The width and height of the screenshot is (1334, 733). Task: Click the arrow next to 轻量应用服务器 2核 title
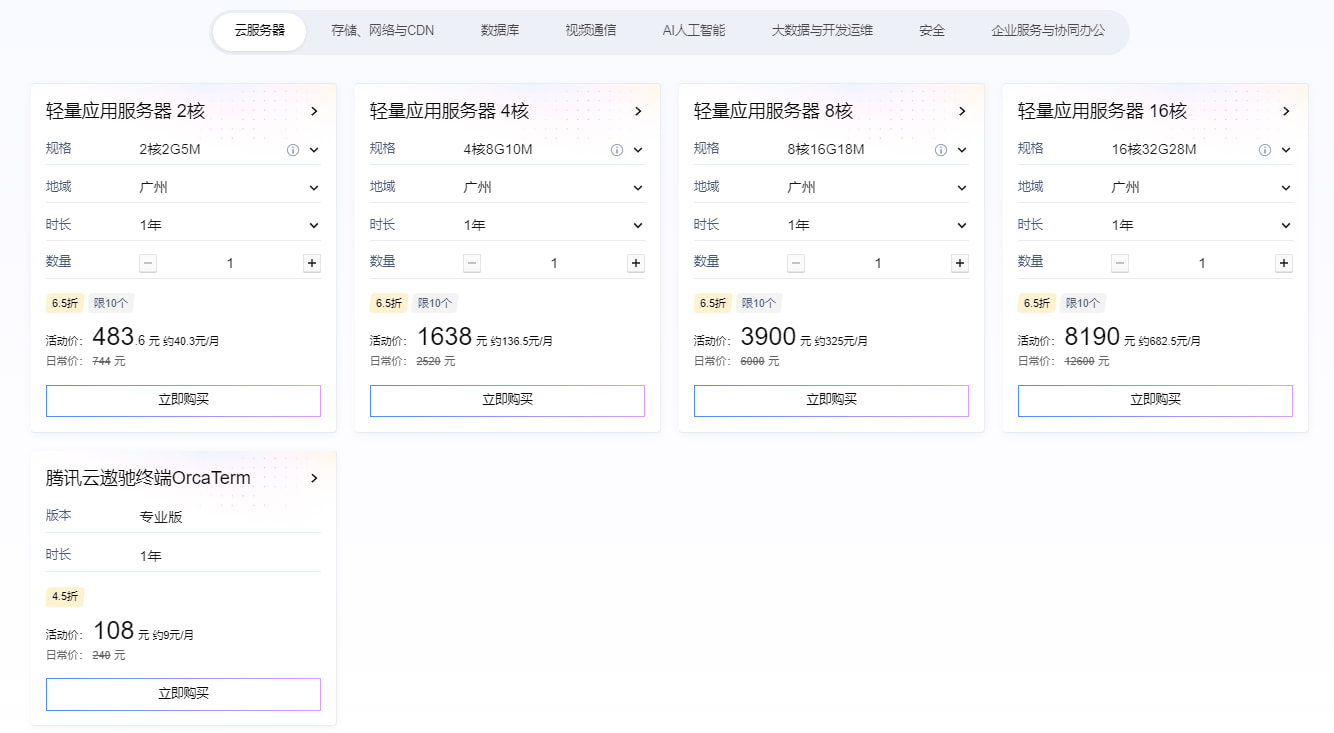pyautogui.click(x=314, y=111)
